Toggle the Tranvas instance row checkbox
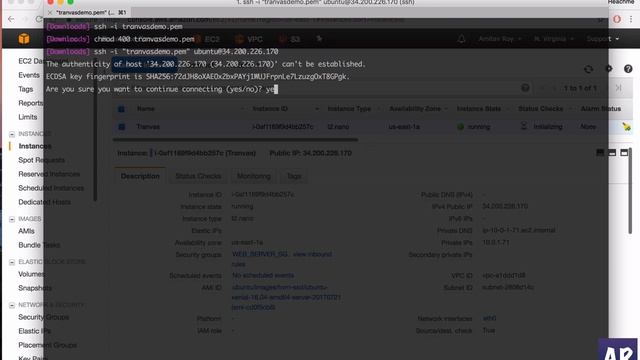 121,127
